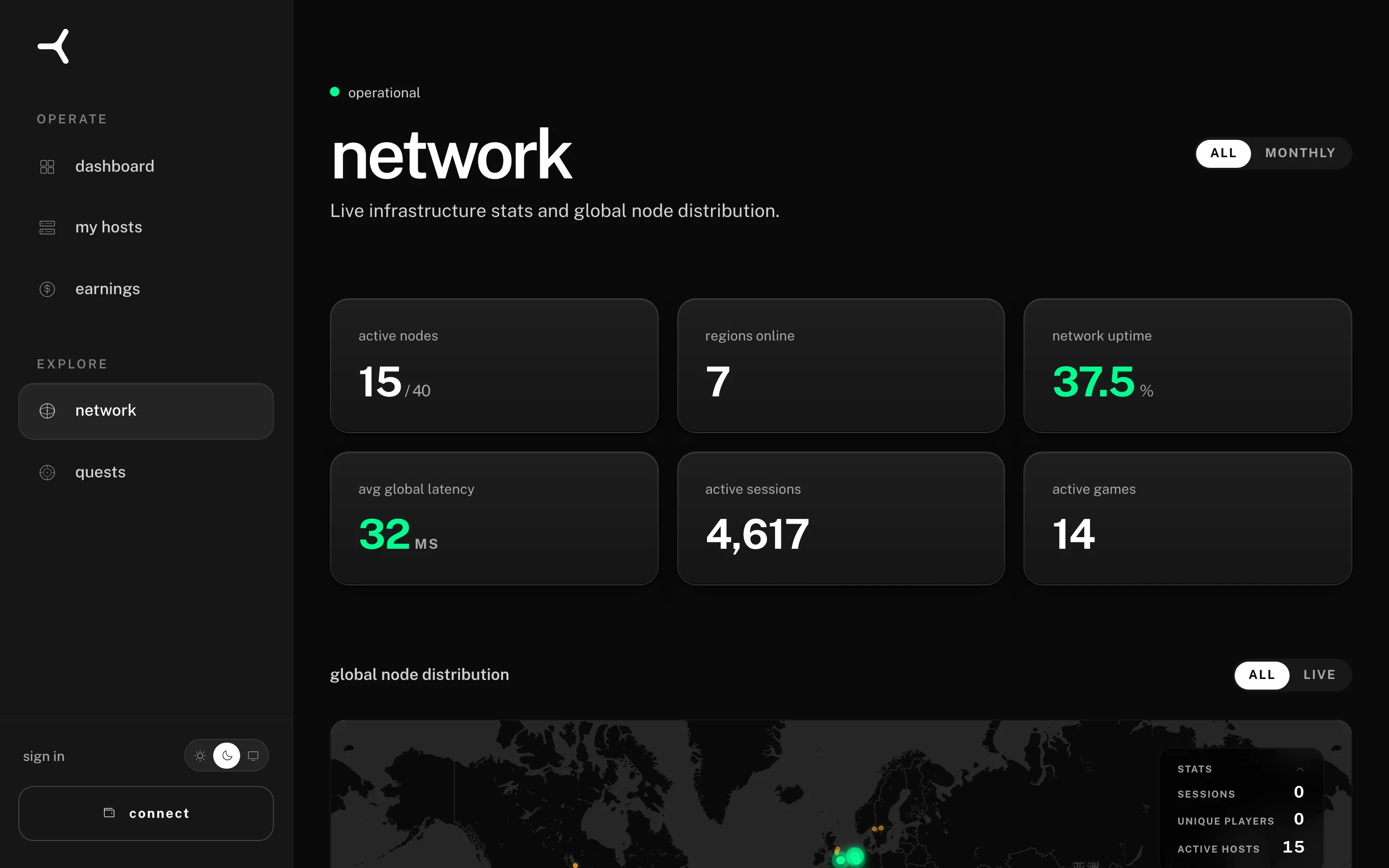Click the 'ACTIVE HOSTS' row in map stats
Viewport: 1389px width, 868px height.
[x=1240, y=847]
